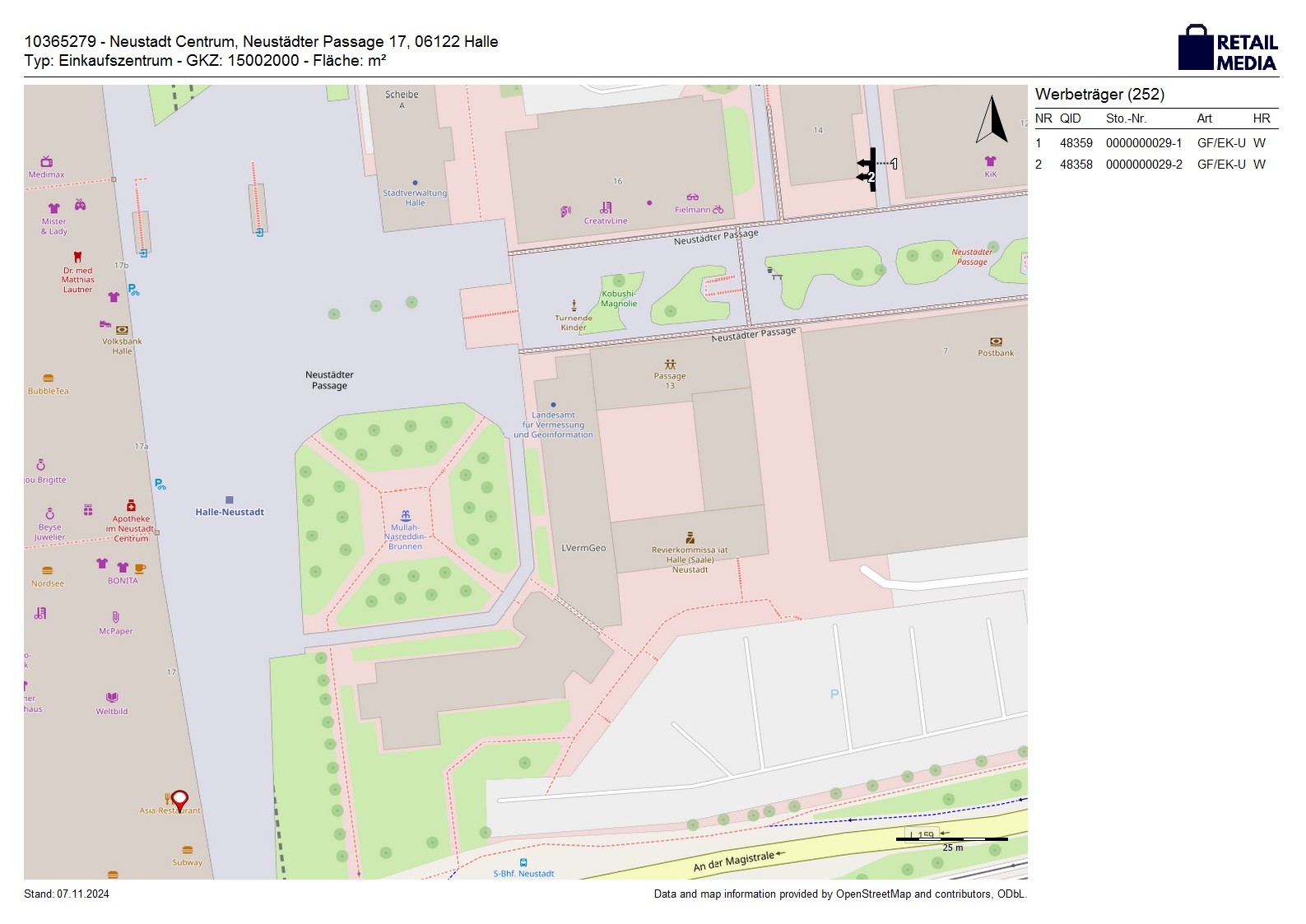Click the red location pin at Asia-Restaurant
The width and height of the screenshot is (1306, 924).
[x=179, y=800]
